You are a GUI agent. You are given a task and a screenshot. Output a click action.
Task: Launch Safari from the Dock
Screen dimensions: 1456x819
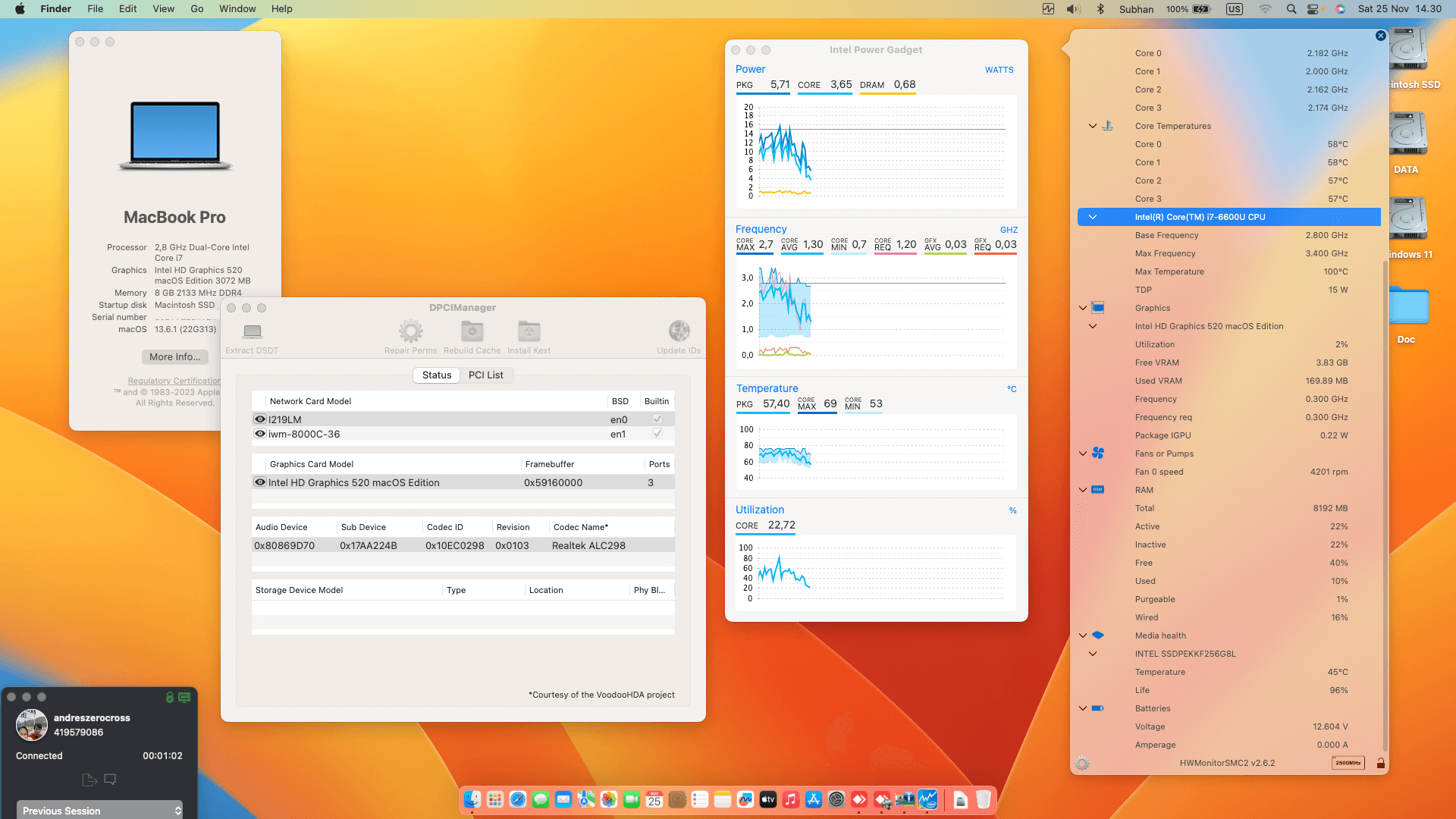(517, 799)
